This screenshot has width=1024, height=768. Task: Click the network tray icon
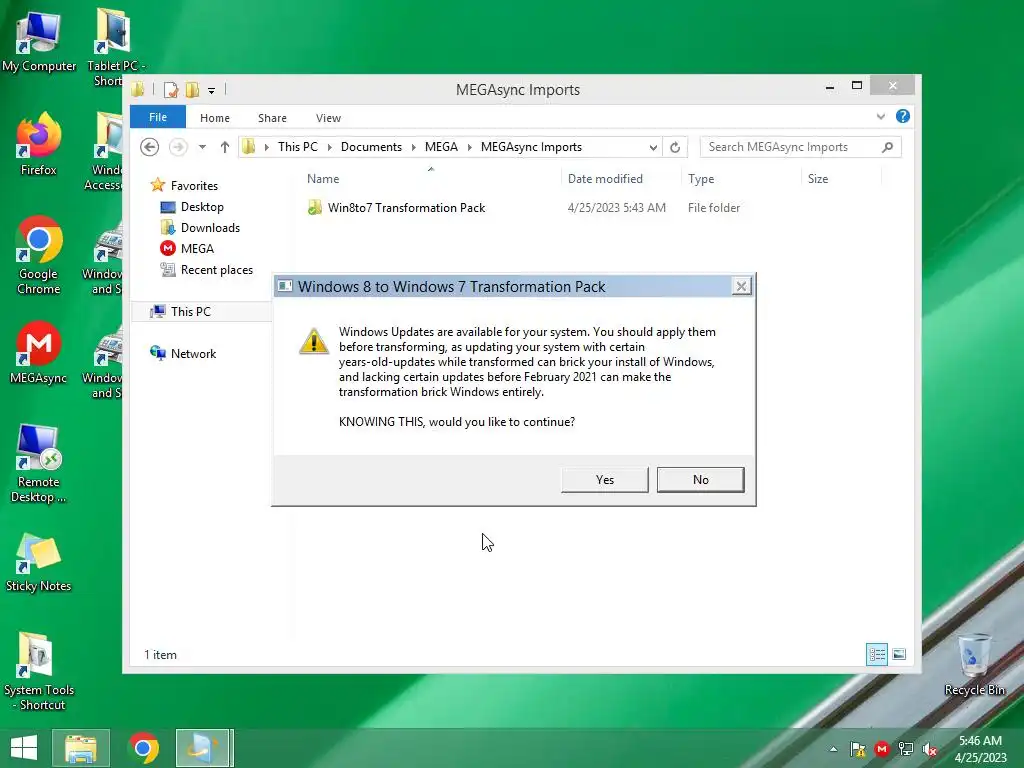[x=906, y=749]
